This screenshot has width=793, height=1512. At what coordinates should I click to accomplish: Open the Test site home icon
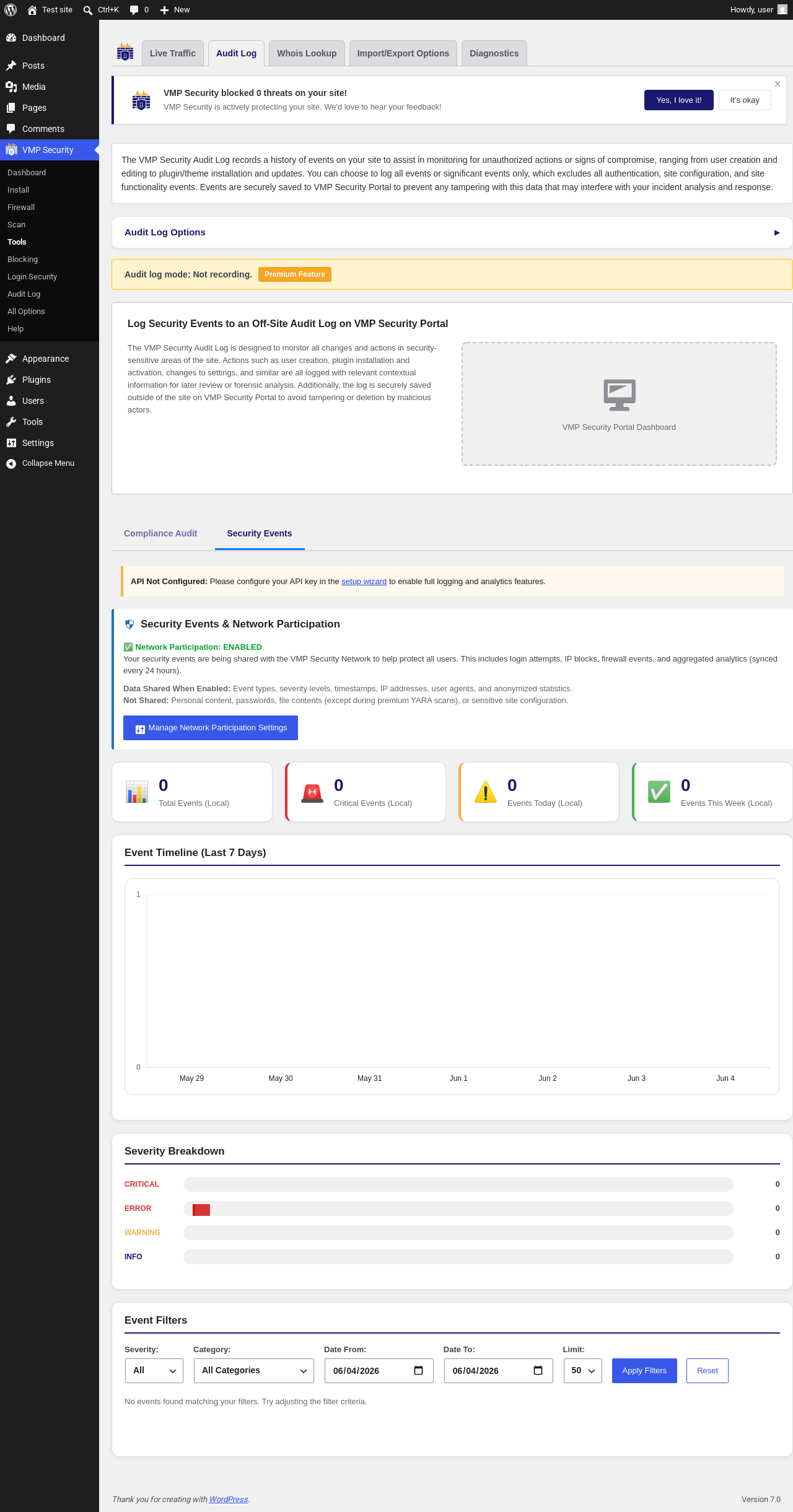32,10
